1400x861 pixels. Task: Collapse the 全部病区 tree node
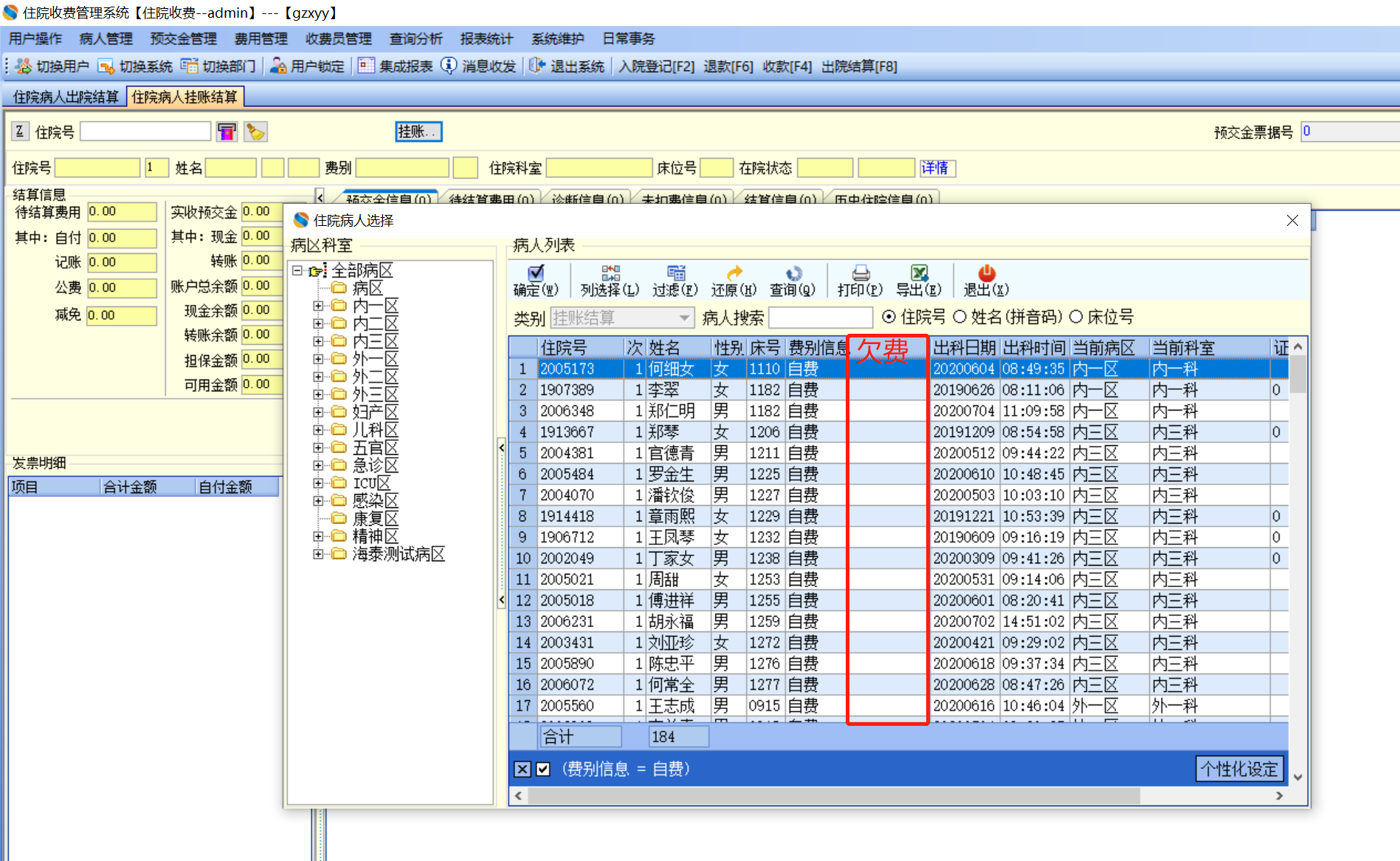coord(297,271)
